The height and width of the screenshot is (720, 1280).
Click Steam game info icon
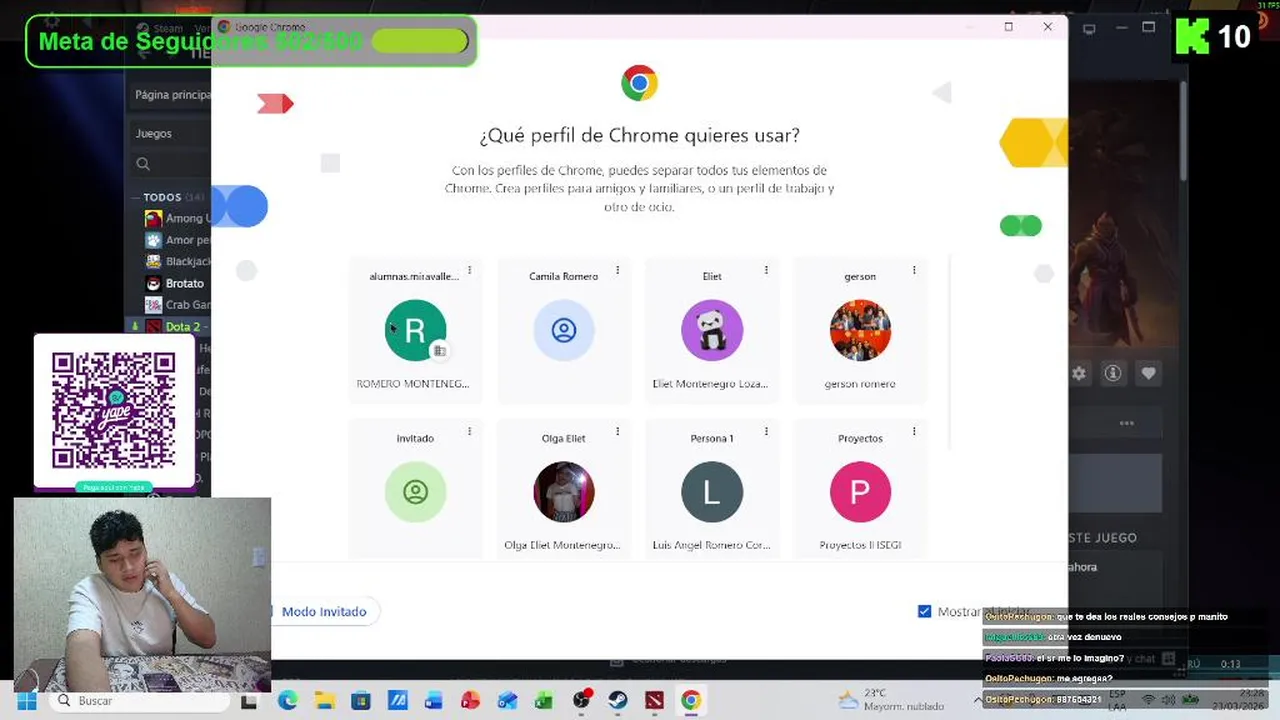(x=1113, y=373)
